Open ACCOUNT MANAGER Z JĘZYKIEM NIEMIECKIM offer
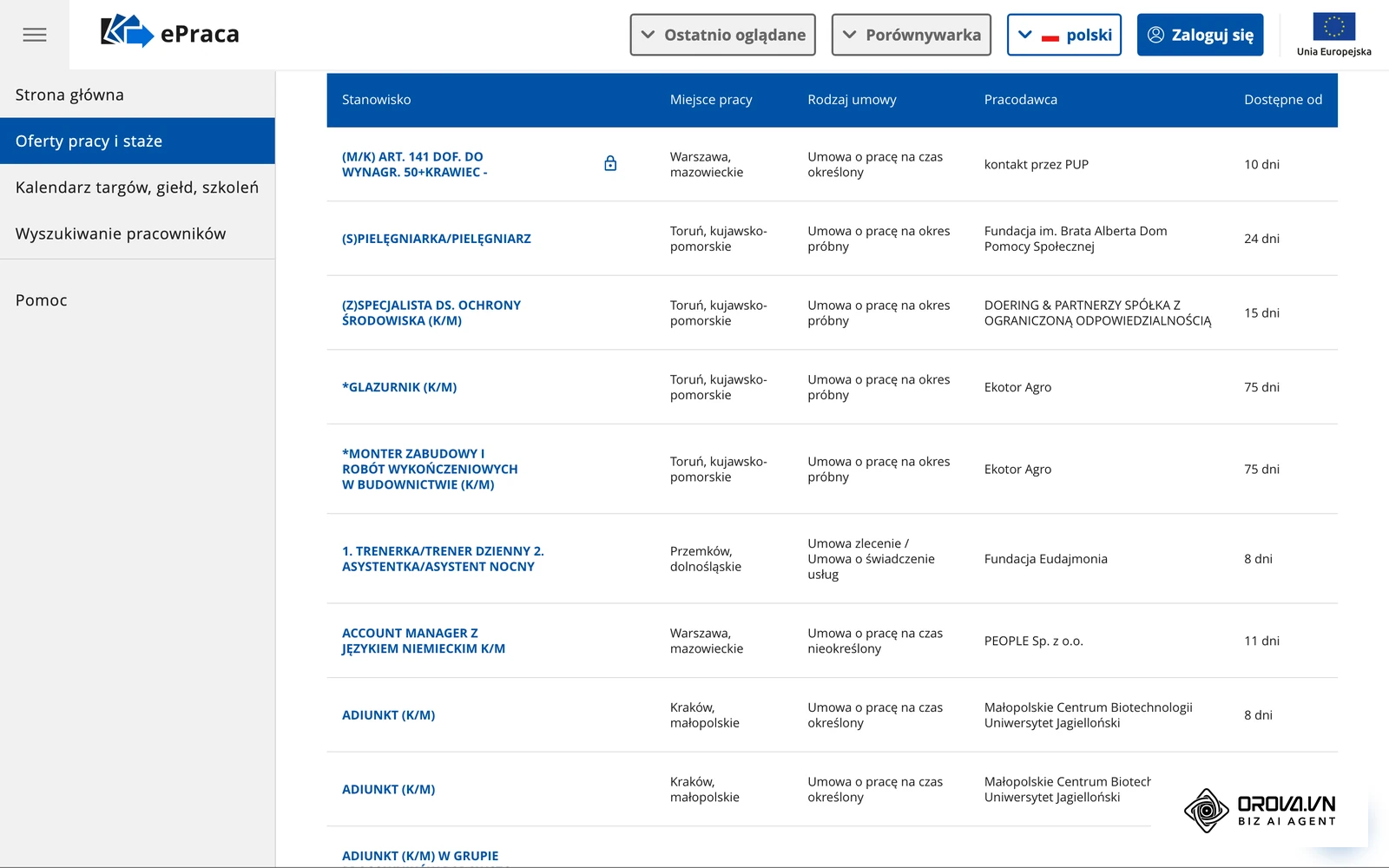Image resolution: width=1389 pixels, height=868 pixels. coord(424,641)
